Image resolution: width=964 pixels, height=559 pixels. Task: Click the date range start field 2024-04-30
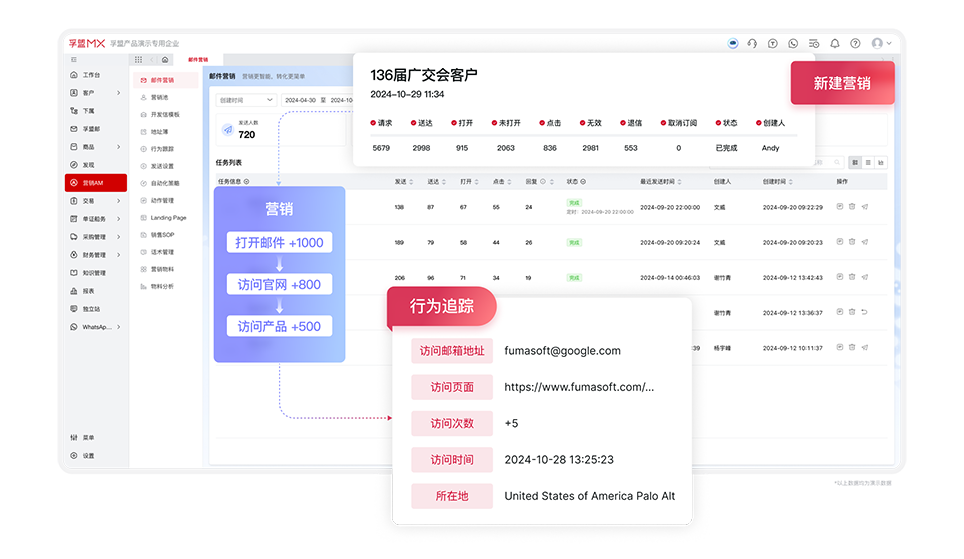[x=300, y=100]
